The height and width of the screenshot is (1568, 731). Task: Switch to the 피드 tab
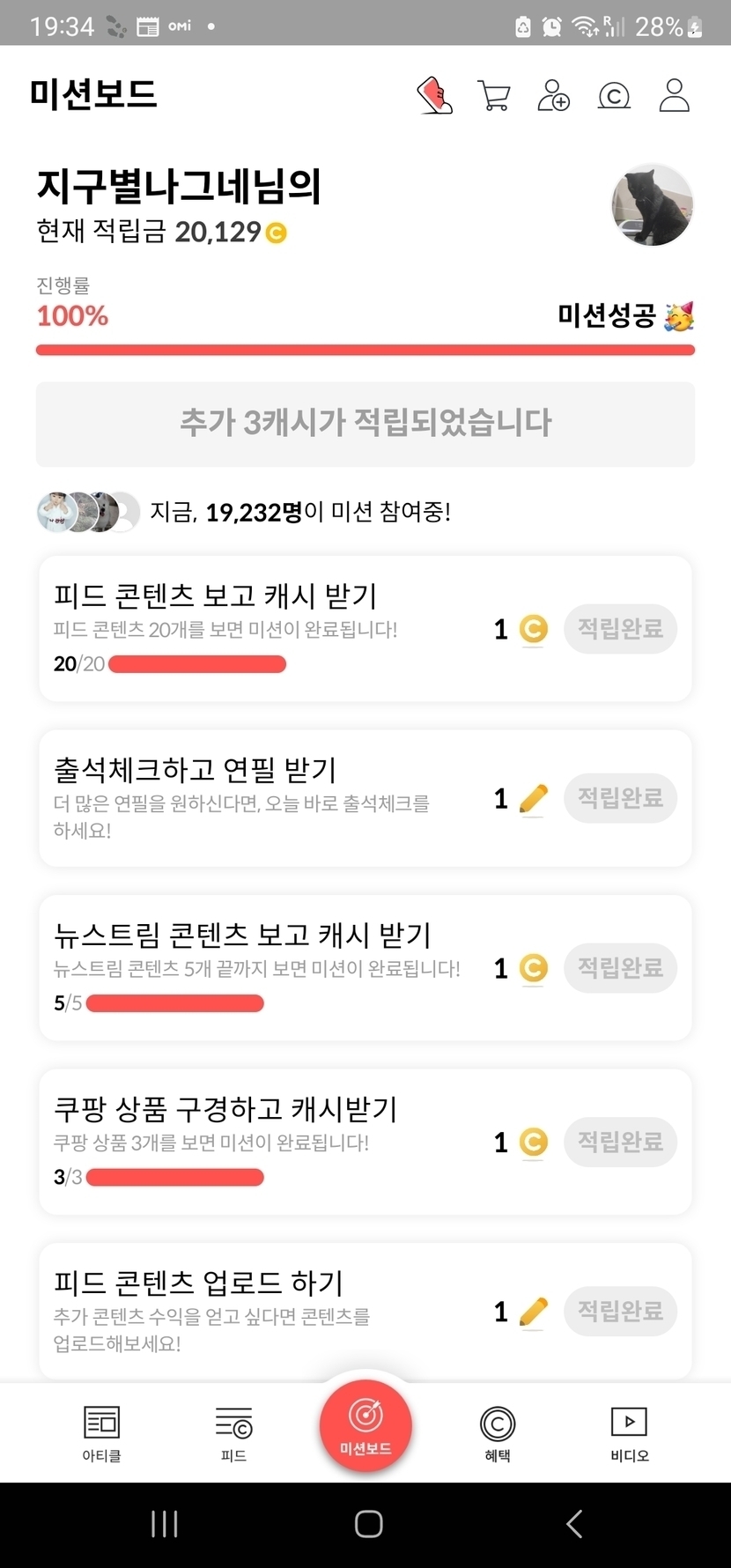click(233, 1431)
